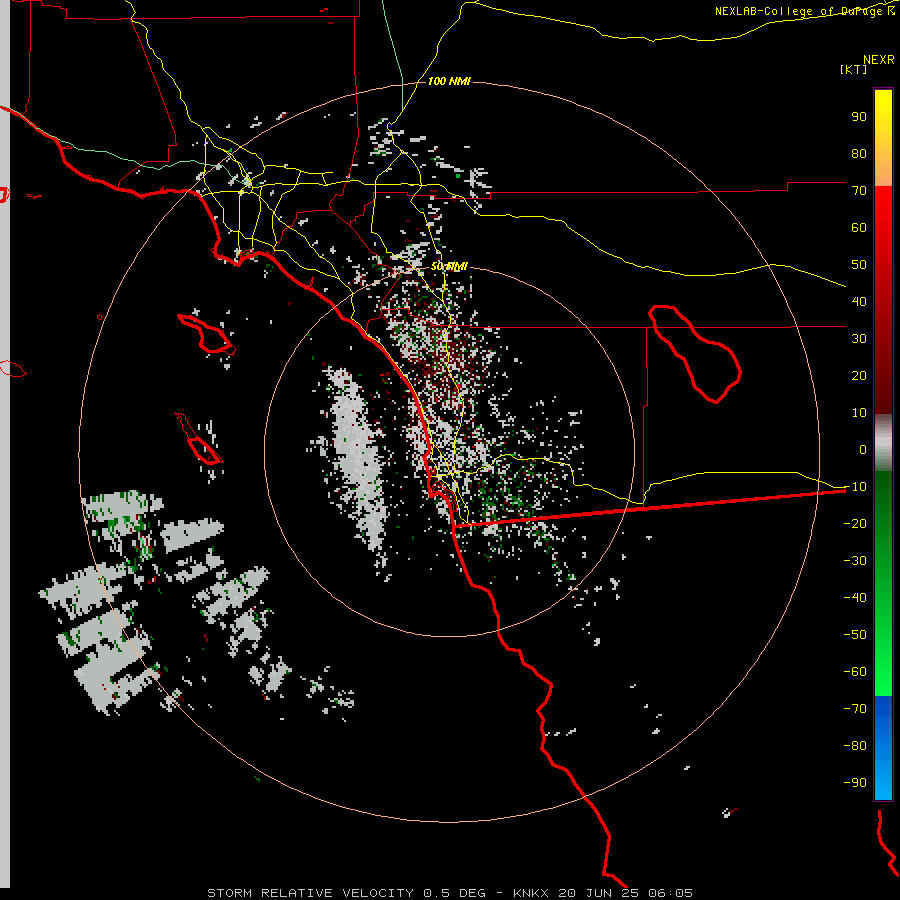Click the -70 value on the velocity scale
900x900 pixels.
coord(855,709)
